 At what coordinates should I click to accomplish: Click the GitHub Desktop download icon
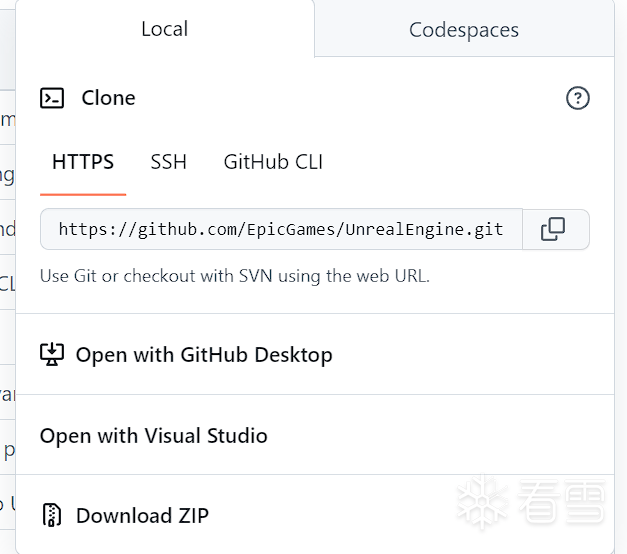(x=52, y=354)
